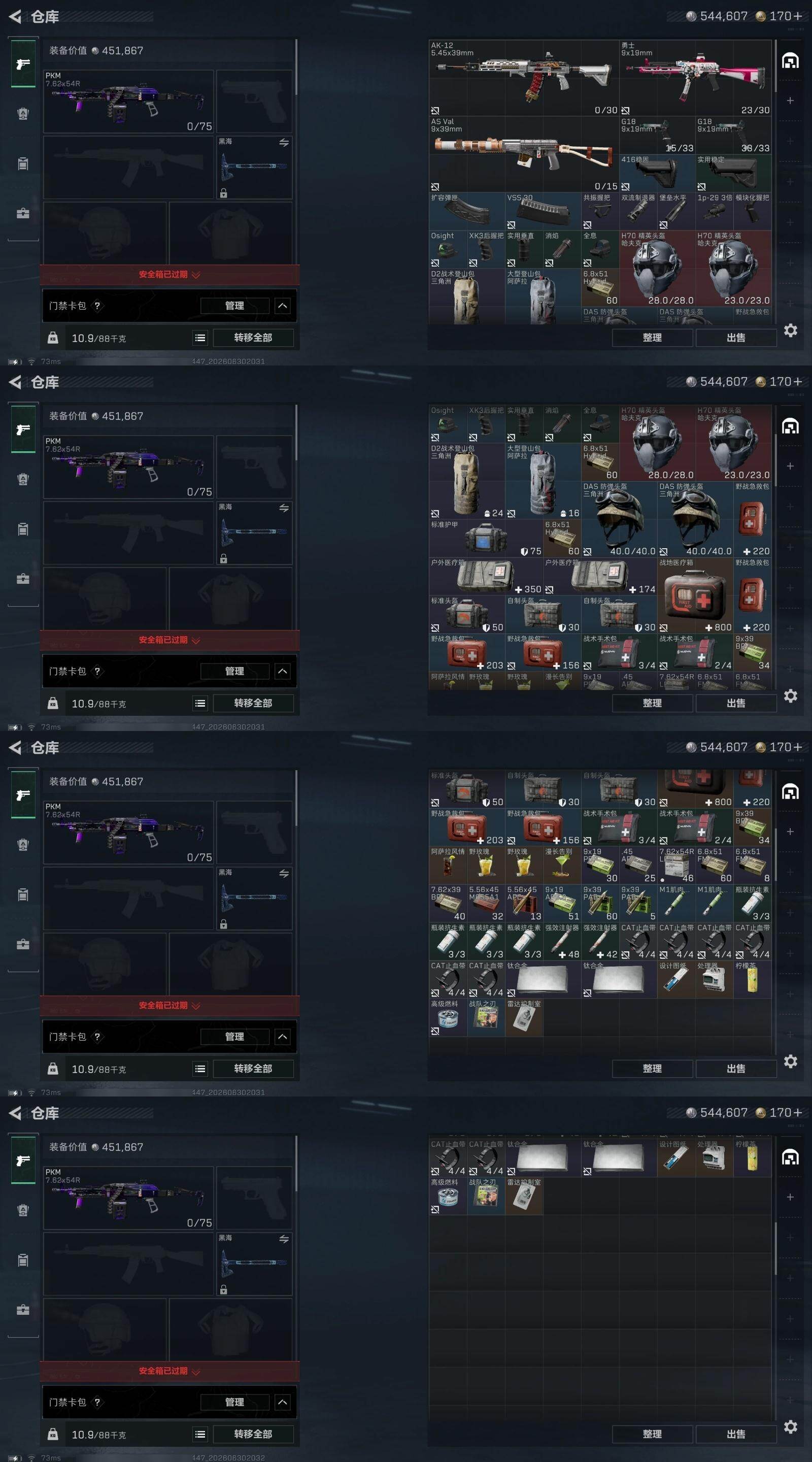The width and height of the screenshot is (812, 1462).
Task: Pick the 共振握把 foregrip attachment
Action: [600, 211]
